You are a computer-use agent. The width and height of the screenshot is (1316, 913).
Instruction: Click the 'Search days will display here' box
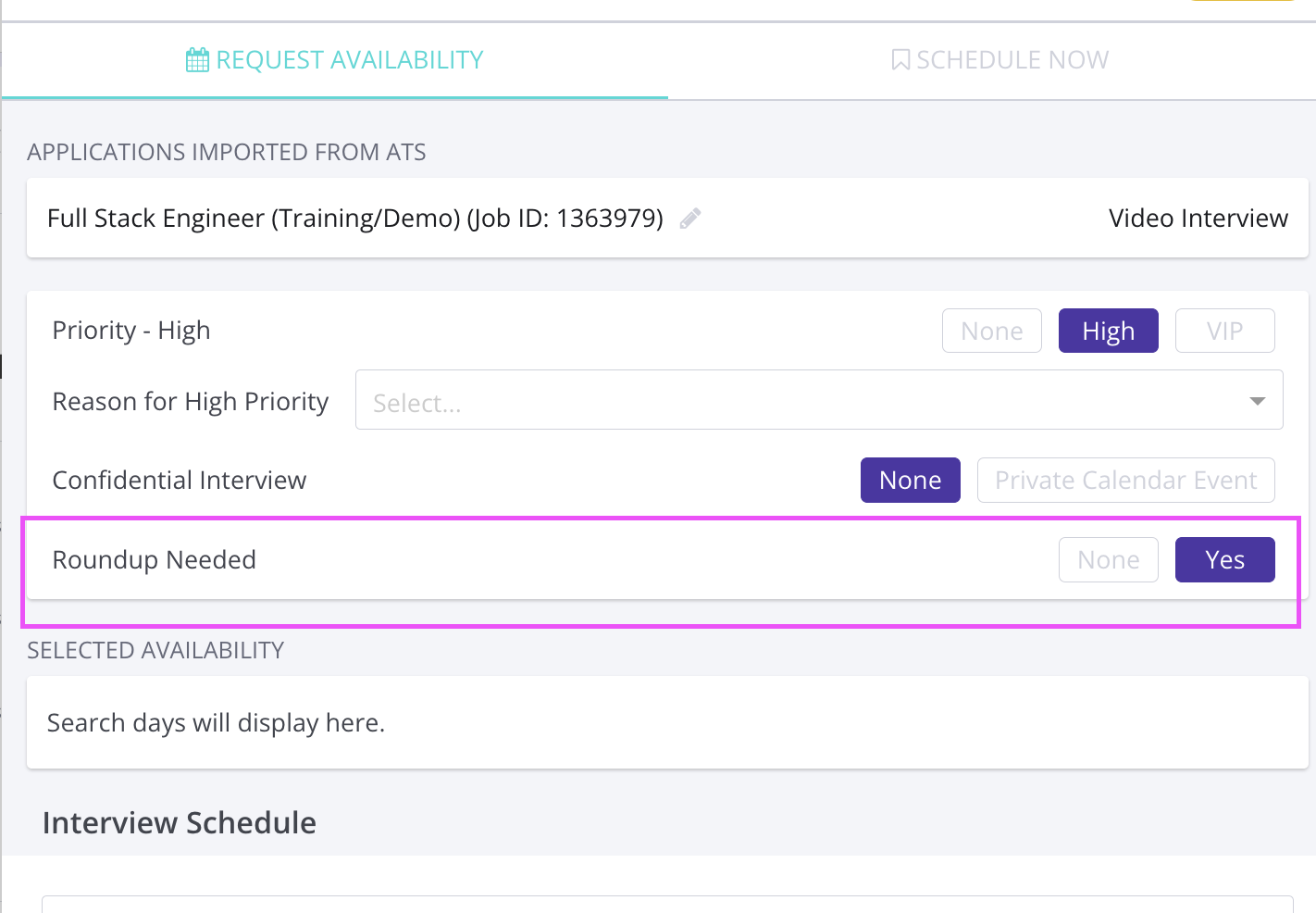click(x=666, y=722)
